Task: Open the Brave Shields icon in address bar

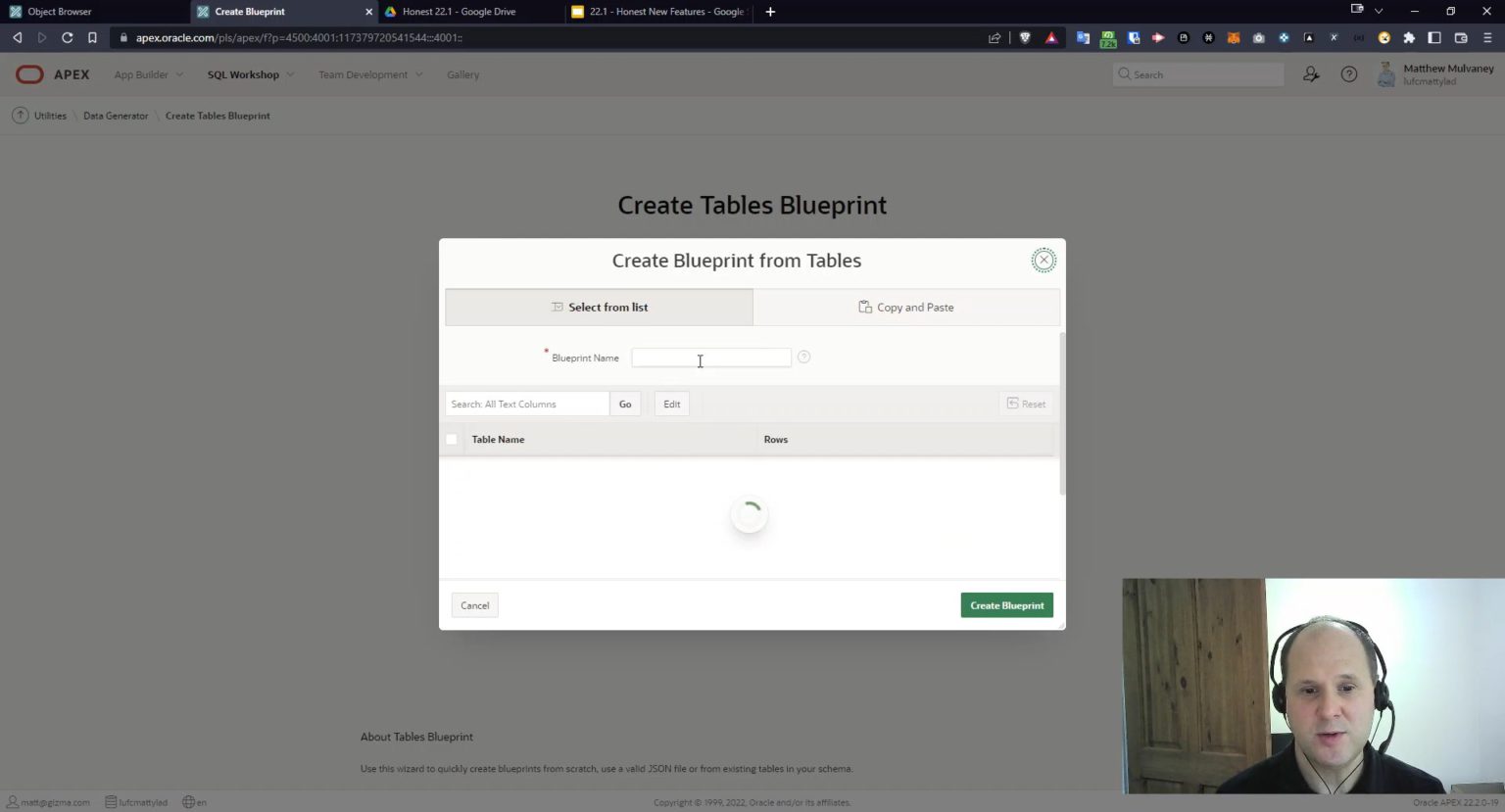Action: click(1025, 37)
